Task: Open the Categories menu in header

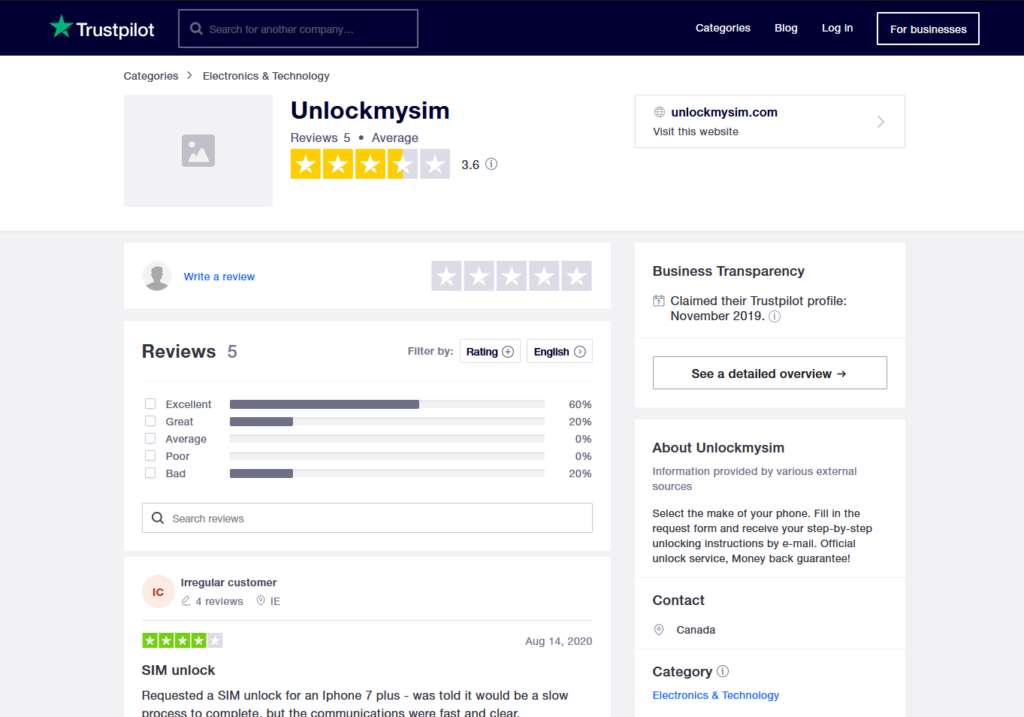Action: (723, 28)
